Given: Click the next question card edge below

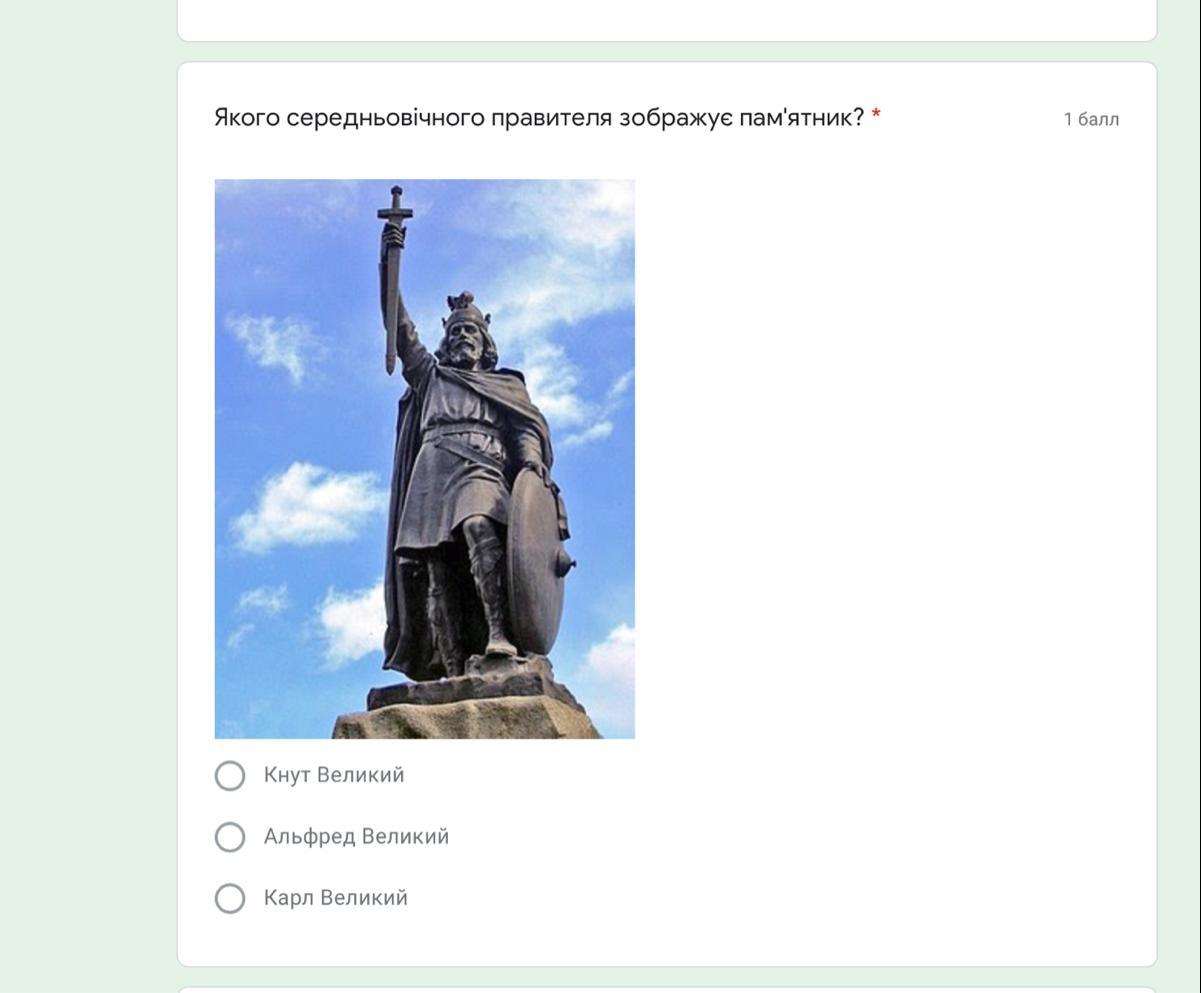Looking at the screenshot, I should (667, 990).
